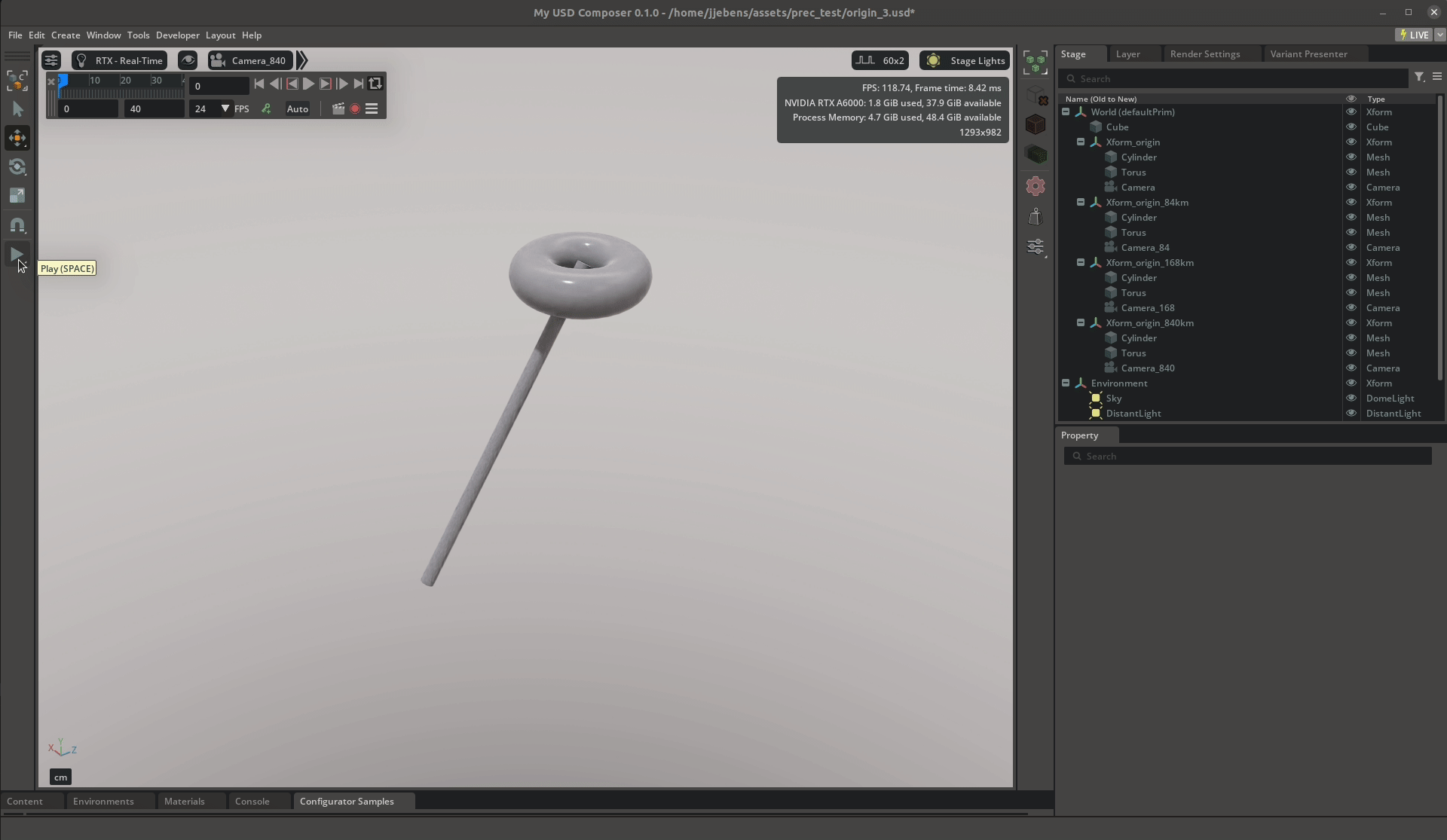Click the Property panel search field
This screenshot has height=840, width=1447.
point(1247,456)
